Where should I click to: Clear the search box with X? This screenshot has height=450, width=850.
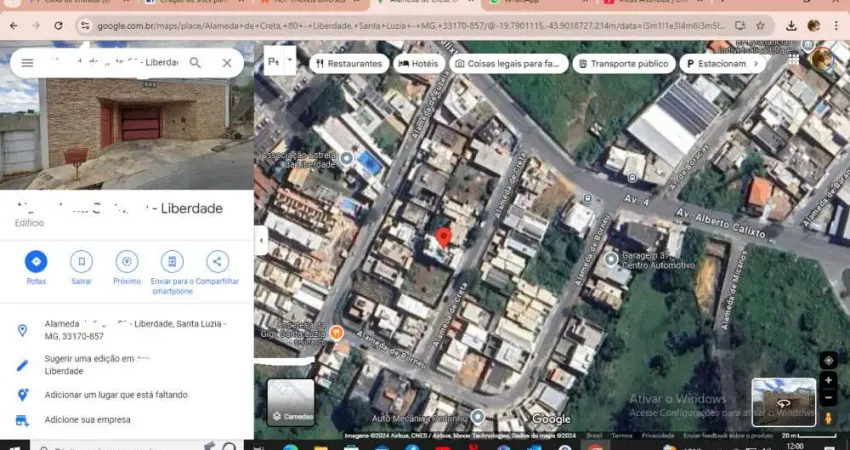pyautogui.click(x=227, y=63)
